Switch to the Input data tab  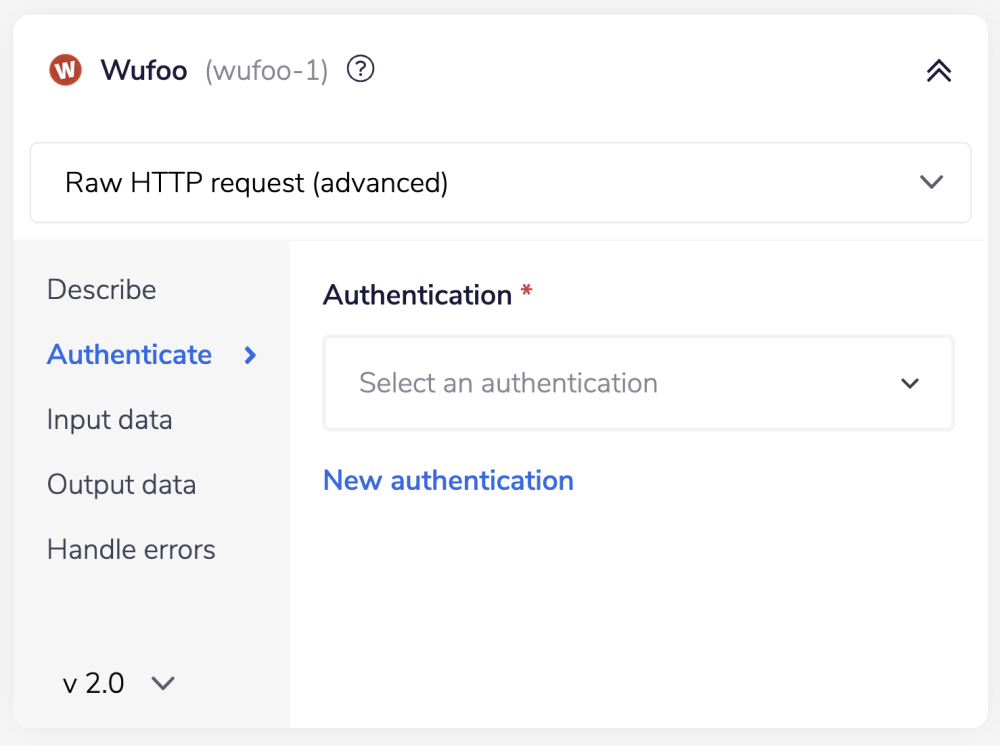click(109, 420)
